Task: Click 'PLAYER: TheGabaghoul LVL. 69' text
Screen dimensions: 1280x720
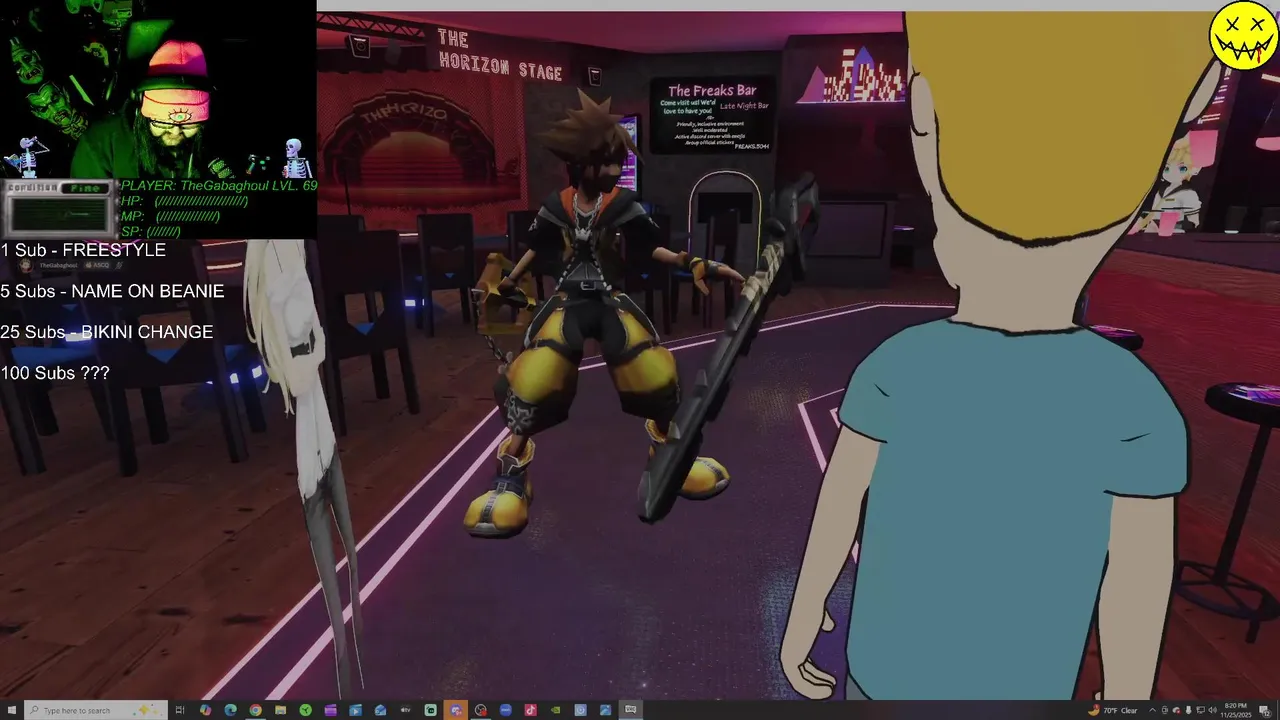Action: coord(219,186)
